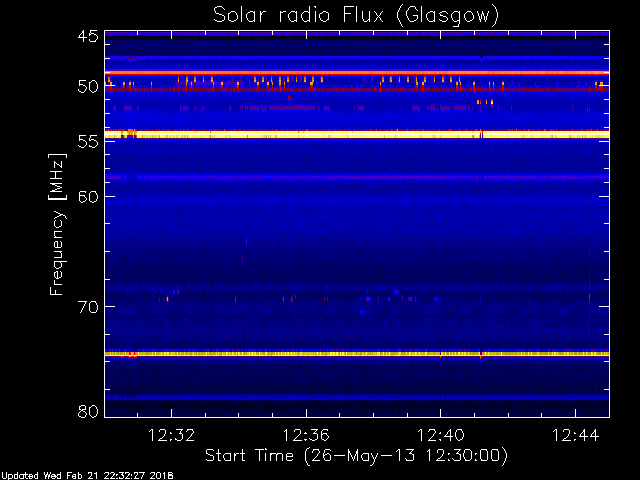The height and width of the screenshot is (480, 640).
Task: Click the 12:32 time label
Action: click(171, 435)
